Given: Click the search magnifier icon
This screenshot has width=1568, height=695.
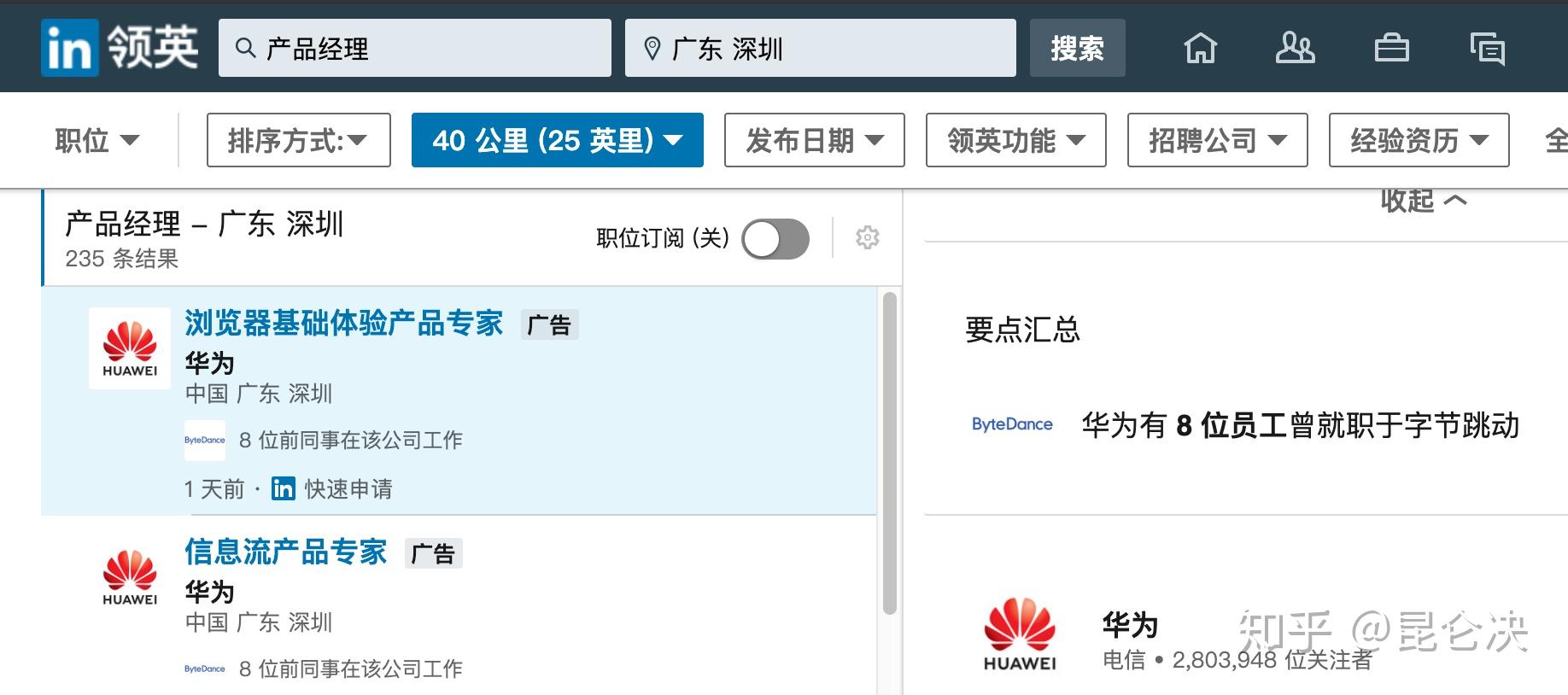Looking at the screenshot, I should 245,48.
